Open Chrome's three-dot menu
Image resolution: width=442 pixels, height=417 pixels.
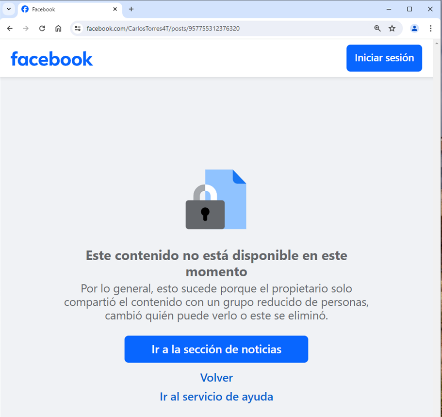[x=430, y=28]
